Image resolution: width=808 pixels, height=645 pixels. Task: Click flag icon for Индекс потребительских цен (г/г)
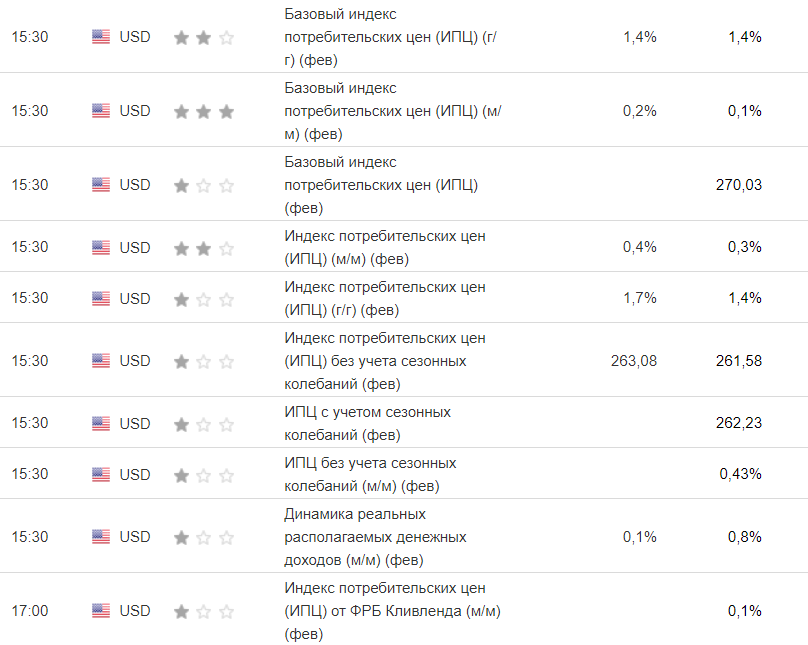click(x=101, y=298)
